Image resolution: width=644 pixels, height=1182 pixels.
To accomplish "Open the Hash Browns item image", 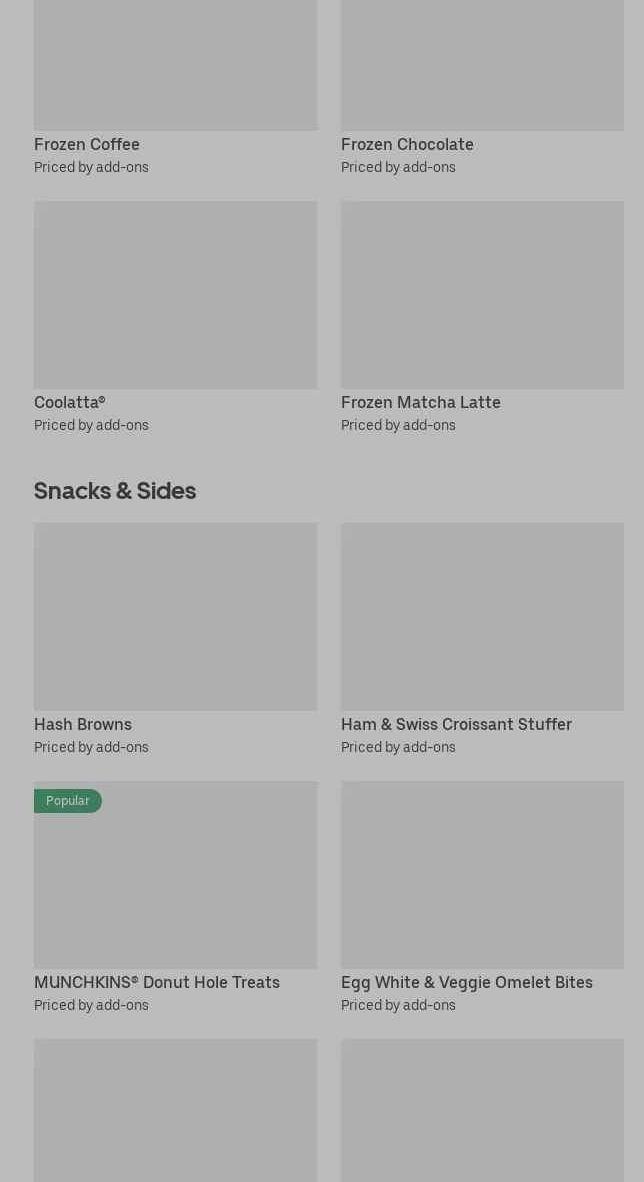I will 175,616.
